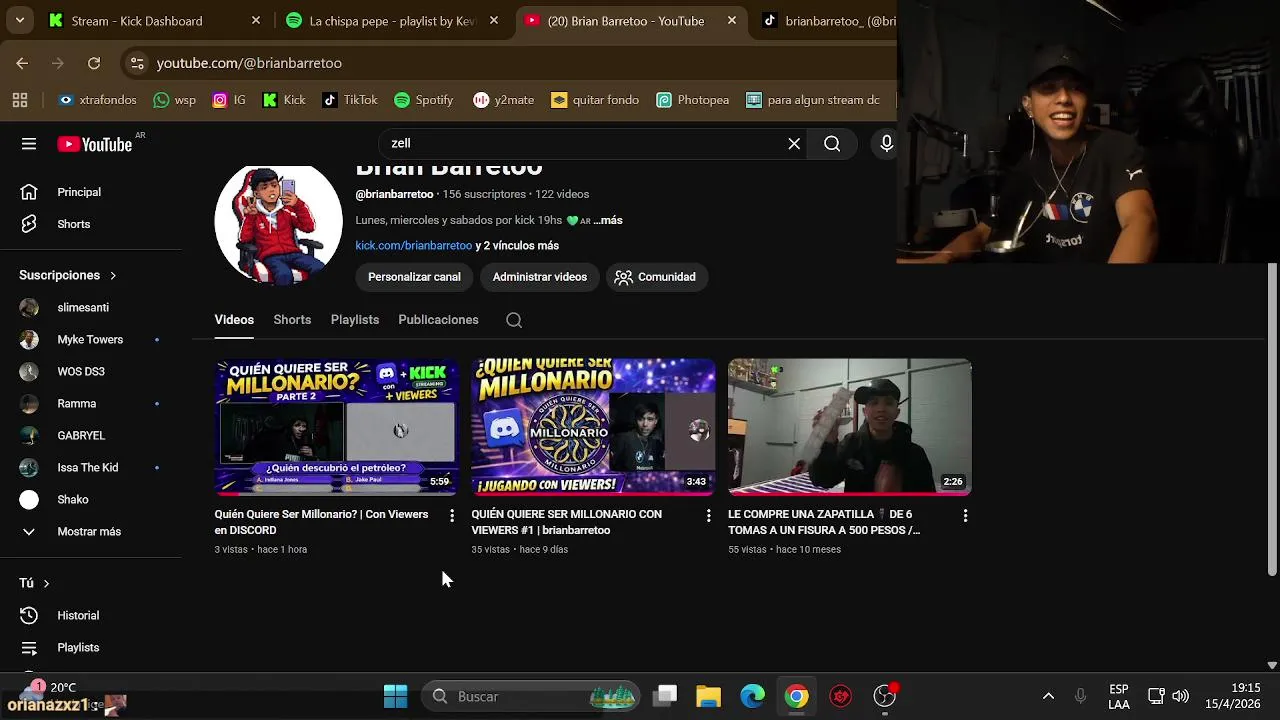Screen dimensions: 1280x720
Task: Open the Photopea bookmark
Action: (693, 100)
